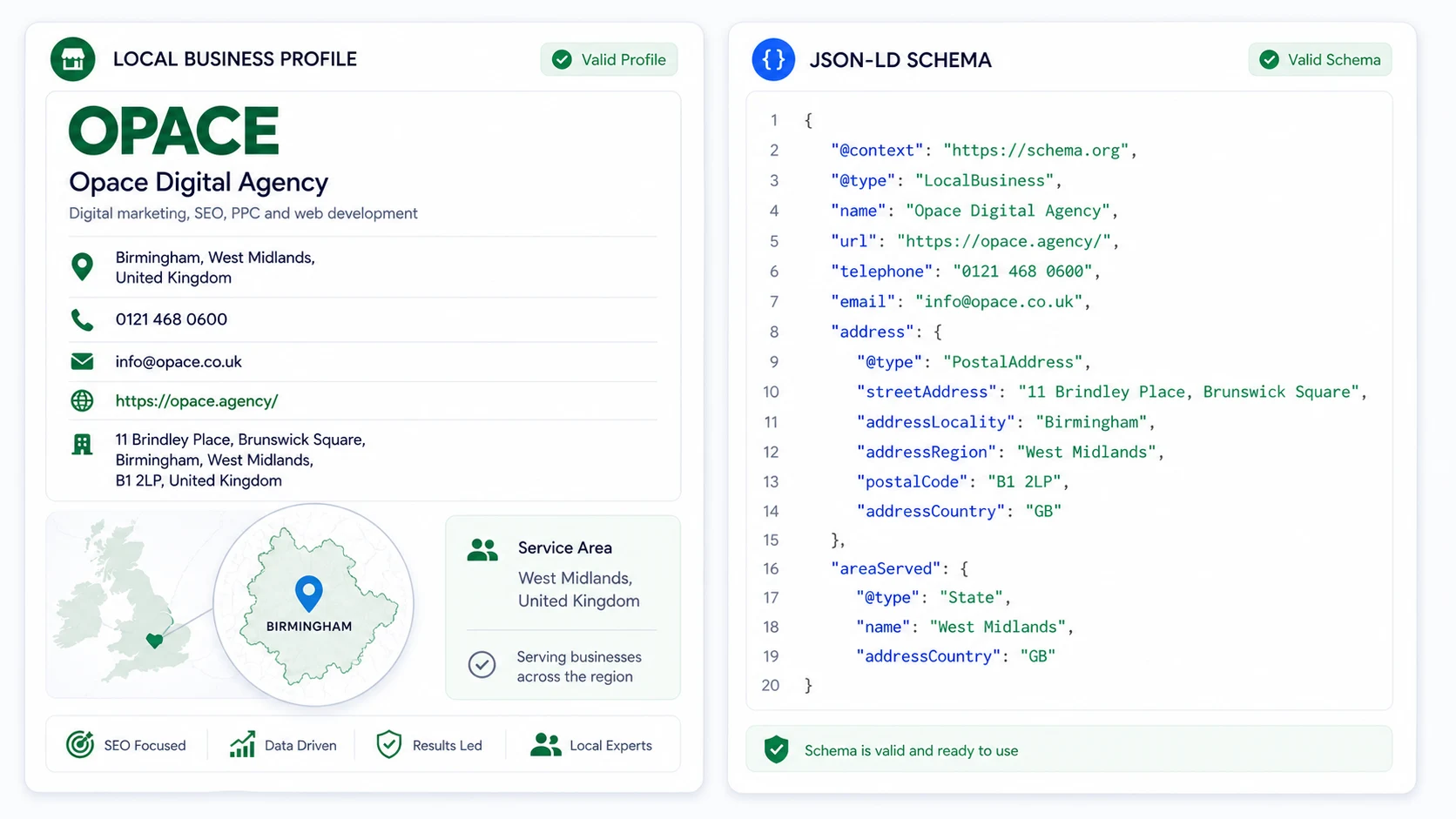
Task: Click the Results Led shield icon
Action: 389,744
